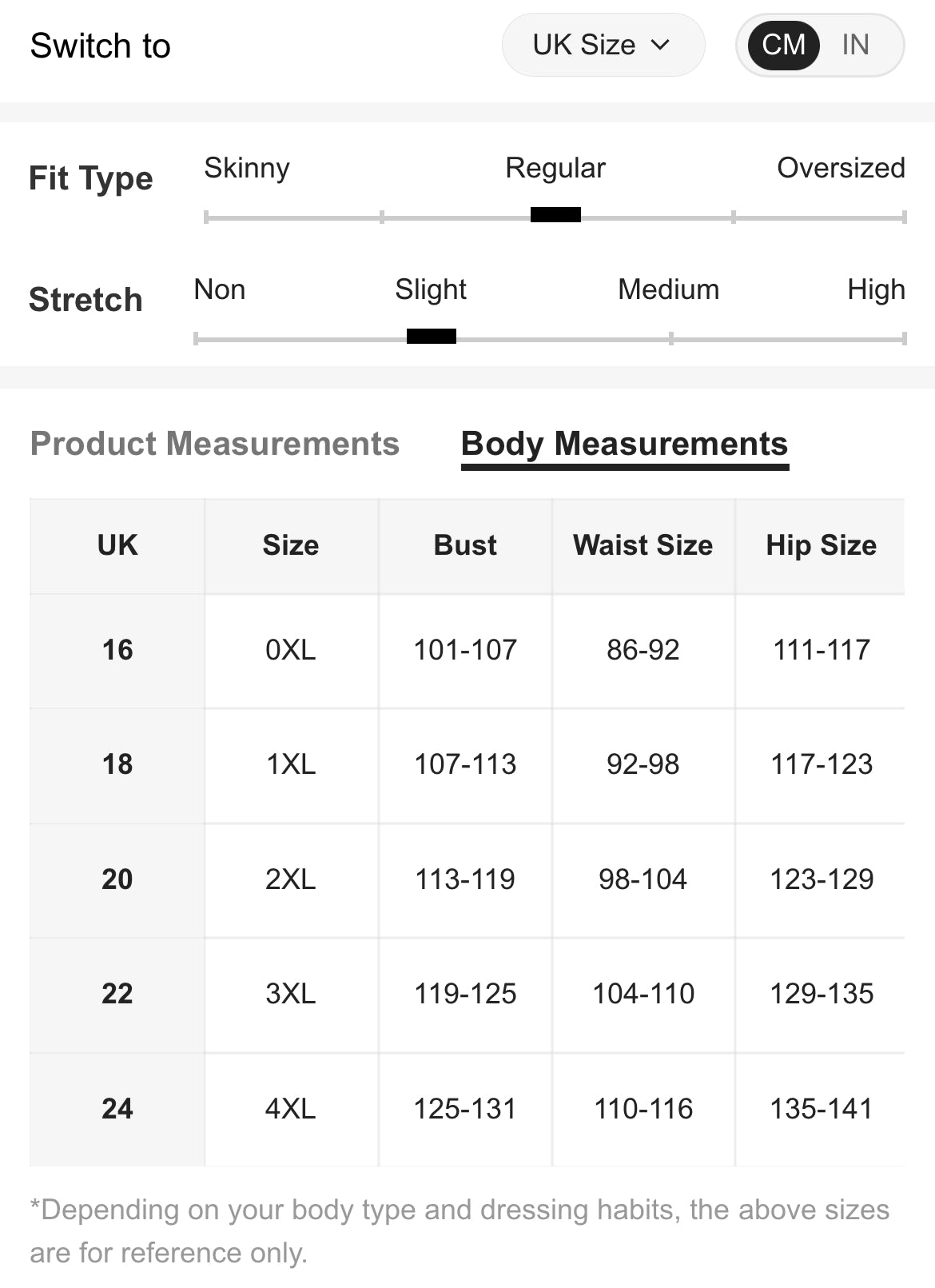Click the Bust column header
This screenshot has height=1288, width=935.
pyautogui.click(x=465, y=545)
